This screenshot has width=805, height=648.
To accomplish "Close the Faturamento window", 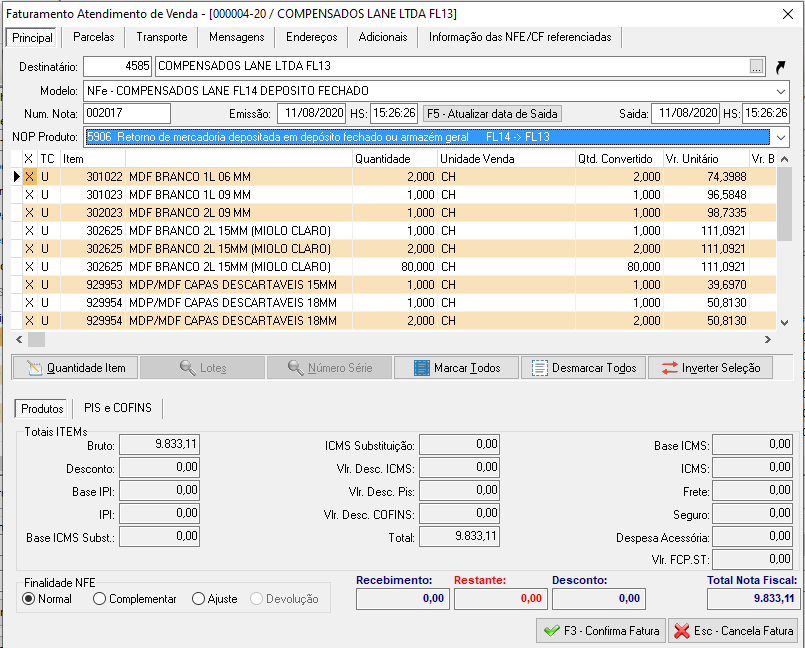I will coord(788,14).
